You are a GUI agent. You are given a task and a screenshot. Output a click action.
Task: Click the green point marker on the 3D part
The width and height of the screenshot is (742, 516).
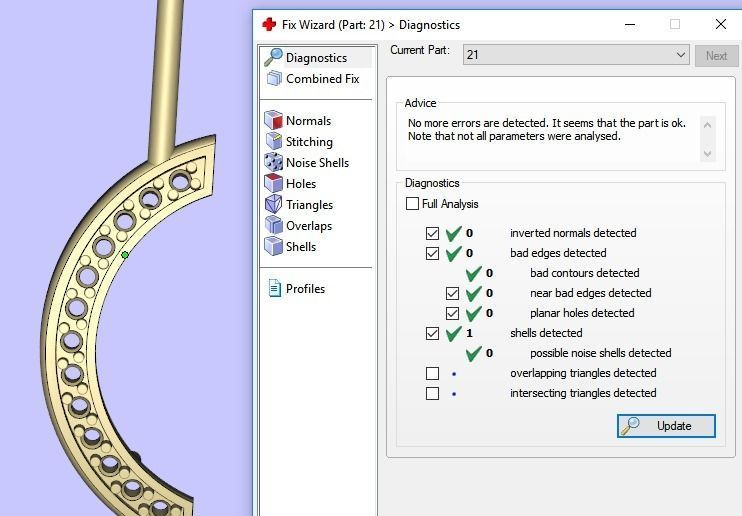tap(125, 255)
